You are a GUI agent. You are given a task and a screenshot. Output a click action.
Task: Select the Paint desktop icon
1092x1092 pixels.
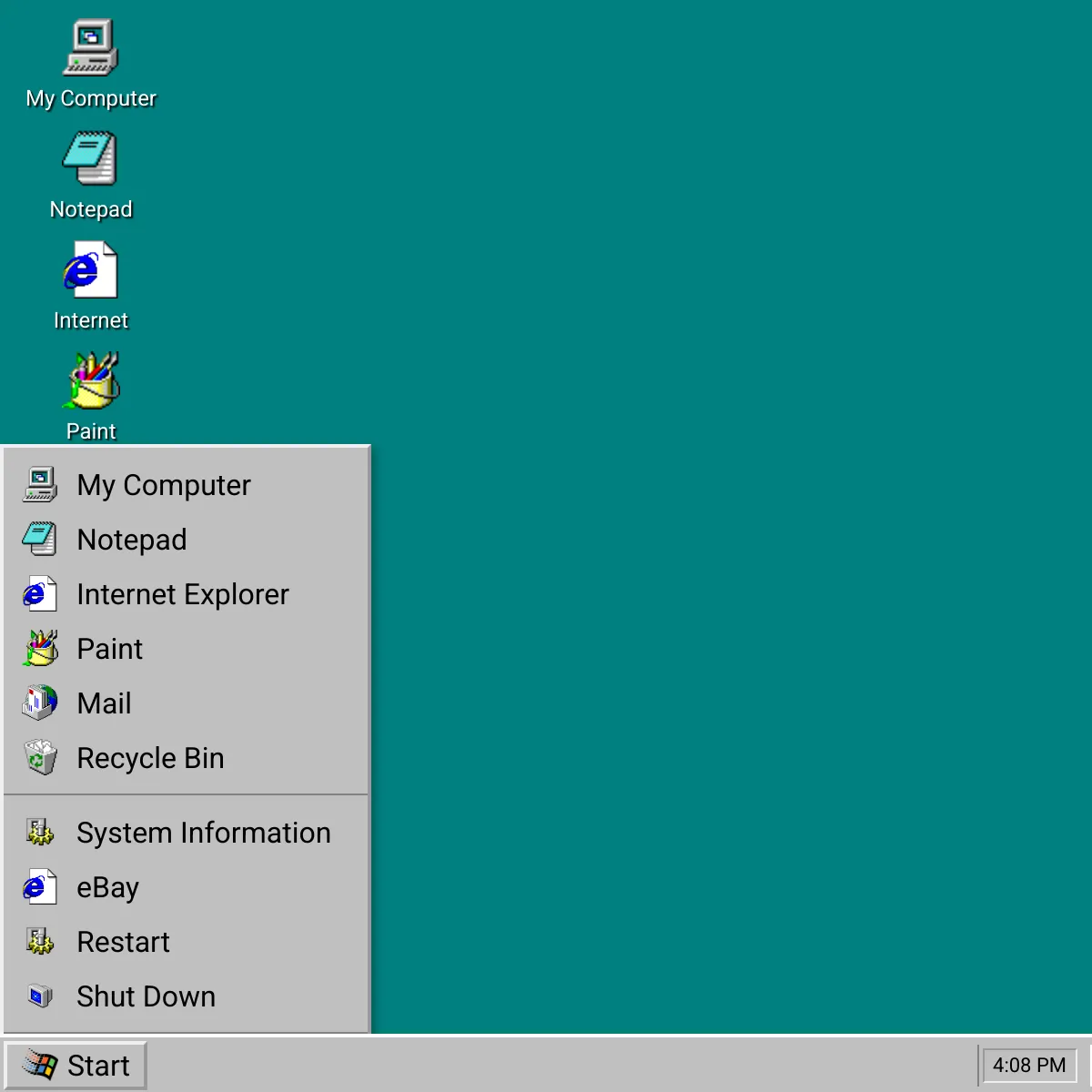click(91, 380)
